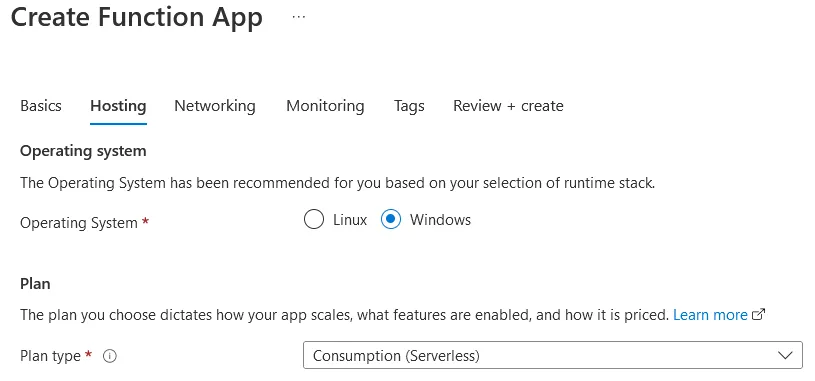This screenshot has width=815, height=381.
Task: Click the Plan type required field label
Action: [x=56, y=356]
